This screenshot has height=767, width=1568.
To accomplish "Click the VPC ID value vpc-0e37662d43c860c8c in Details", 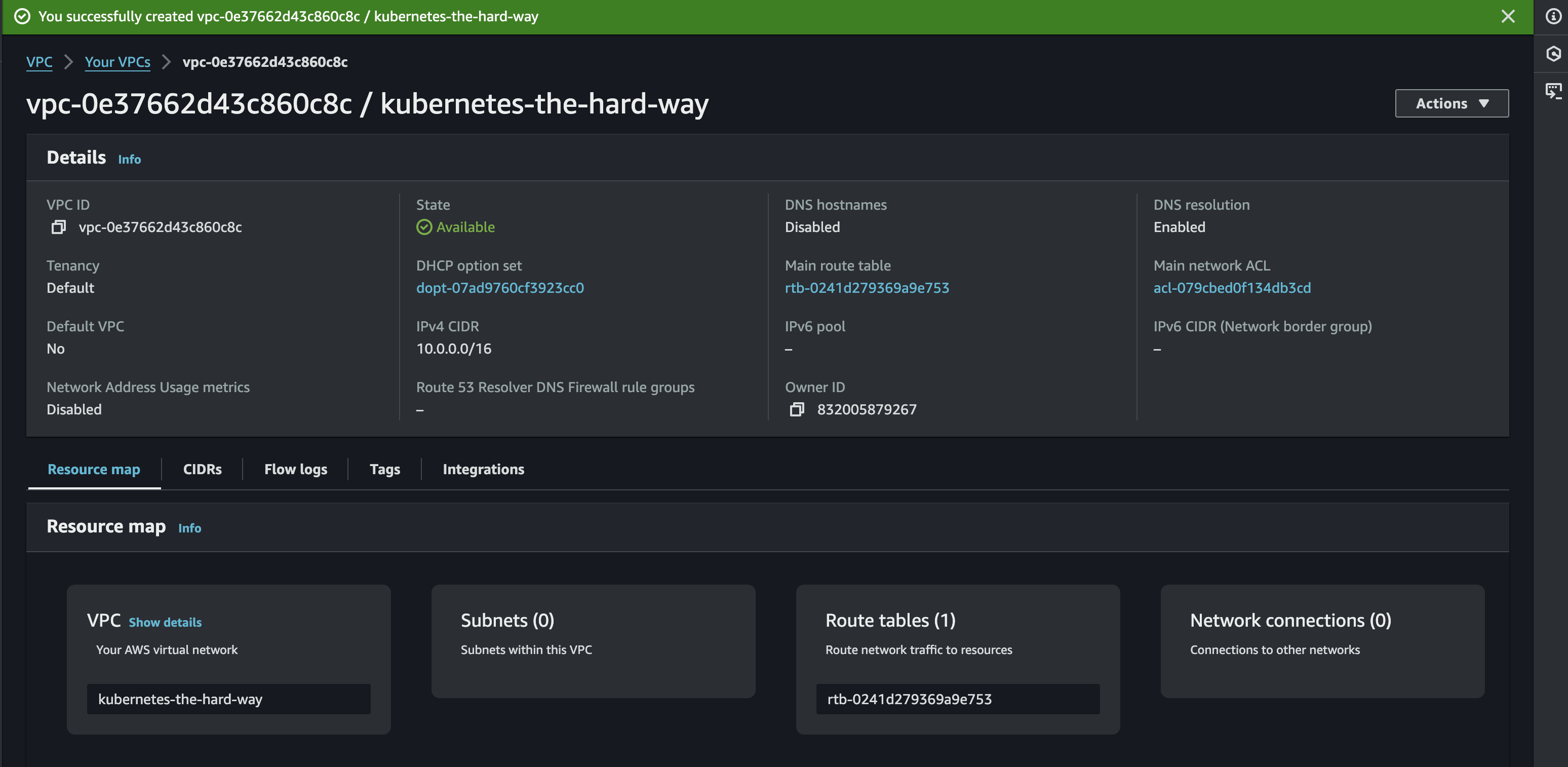I will pyautogui.click(x=160, y=227).
